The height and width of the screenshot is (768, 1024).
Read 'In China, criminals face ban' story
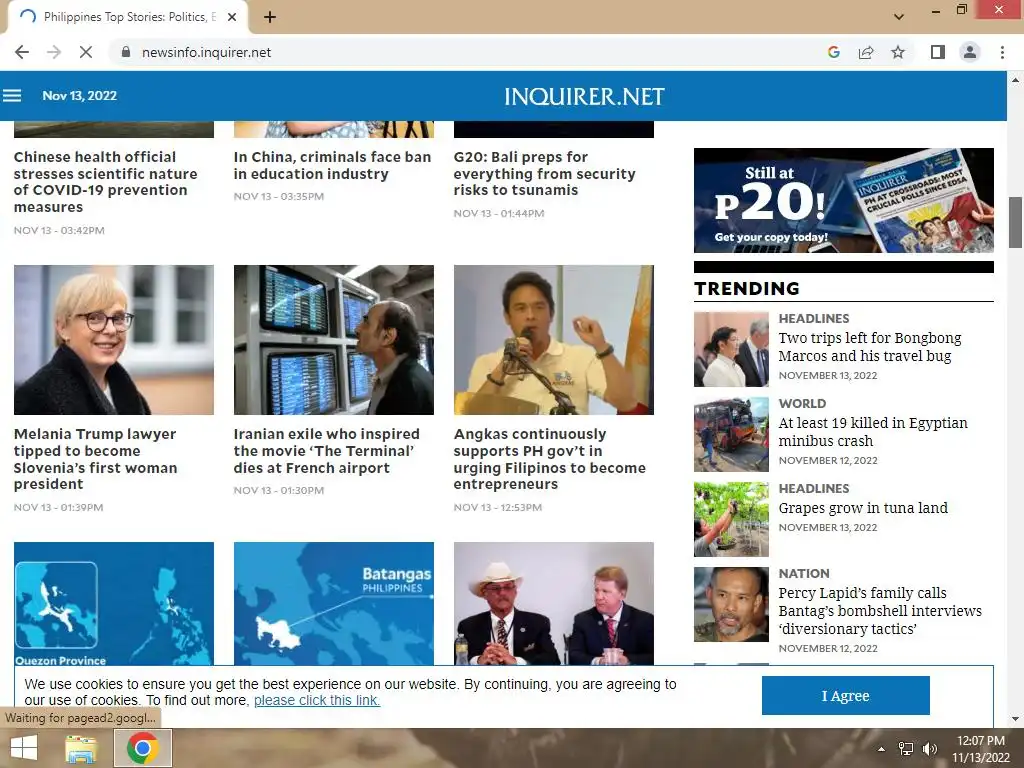coord(332,165)
